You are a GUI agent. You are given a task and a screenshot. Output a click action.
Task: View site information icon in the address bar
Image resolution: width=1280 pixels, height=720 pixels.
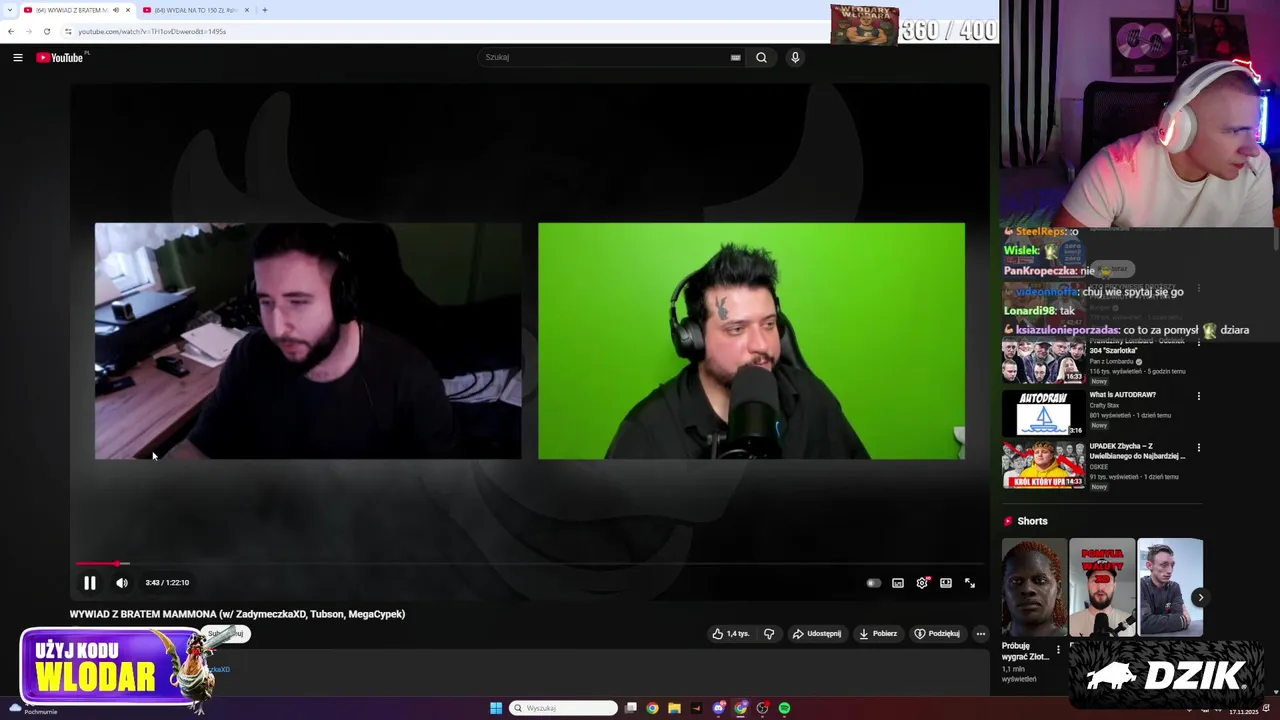[68, 31]
